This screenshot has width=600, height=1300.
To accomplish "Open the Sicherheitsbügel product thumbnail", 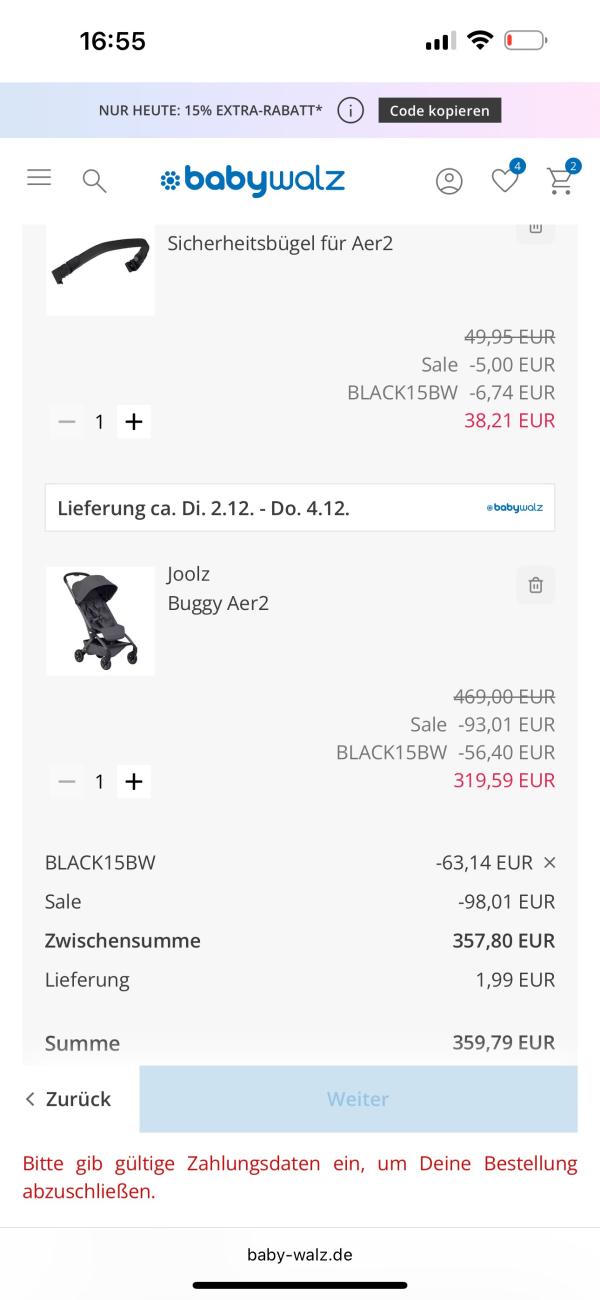I will point(100,265).
